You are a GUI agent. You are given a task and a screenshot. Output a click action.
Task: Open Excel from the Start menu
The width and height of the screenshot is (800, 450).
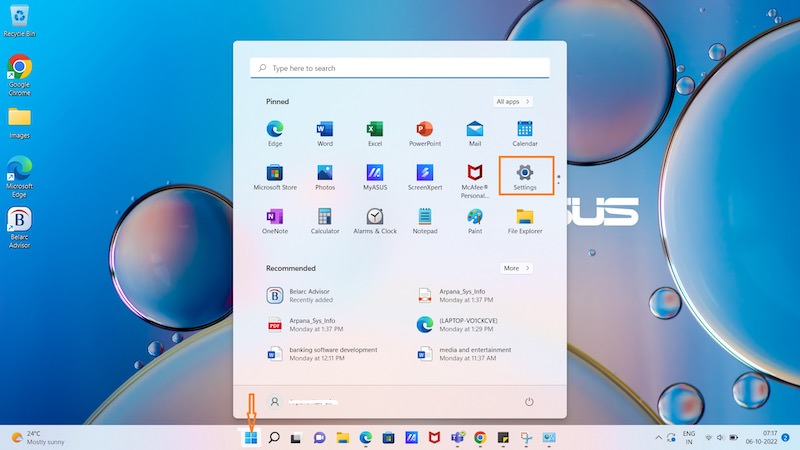(374, 134)
